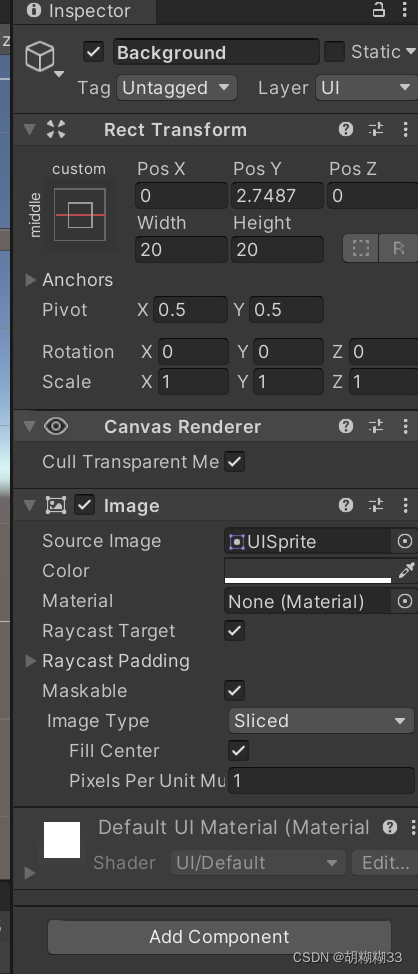
Task: Open the anchor presets box
Action: 80,215
